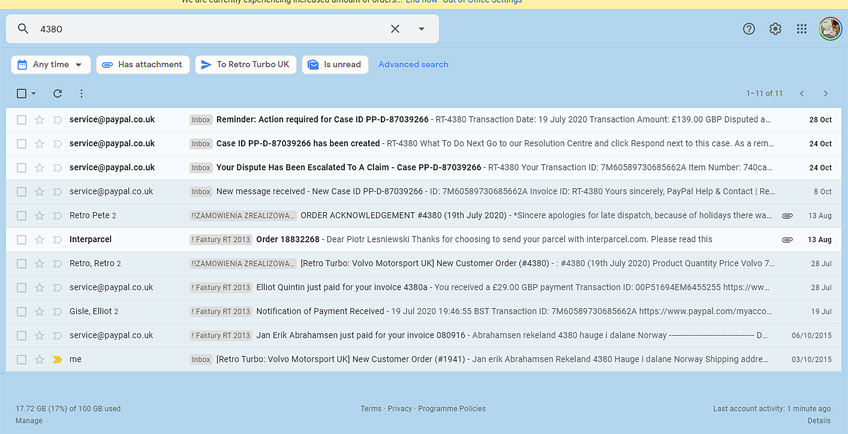Image resolution: width=848 pixels, height=434 pixels.
Task: Star the Case ID has been created email
Action: point(39,144)
